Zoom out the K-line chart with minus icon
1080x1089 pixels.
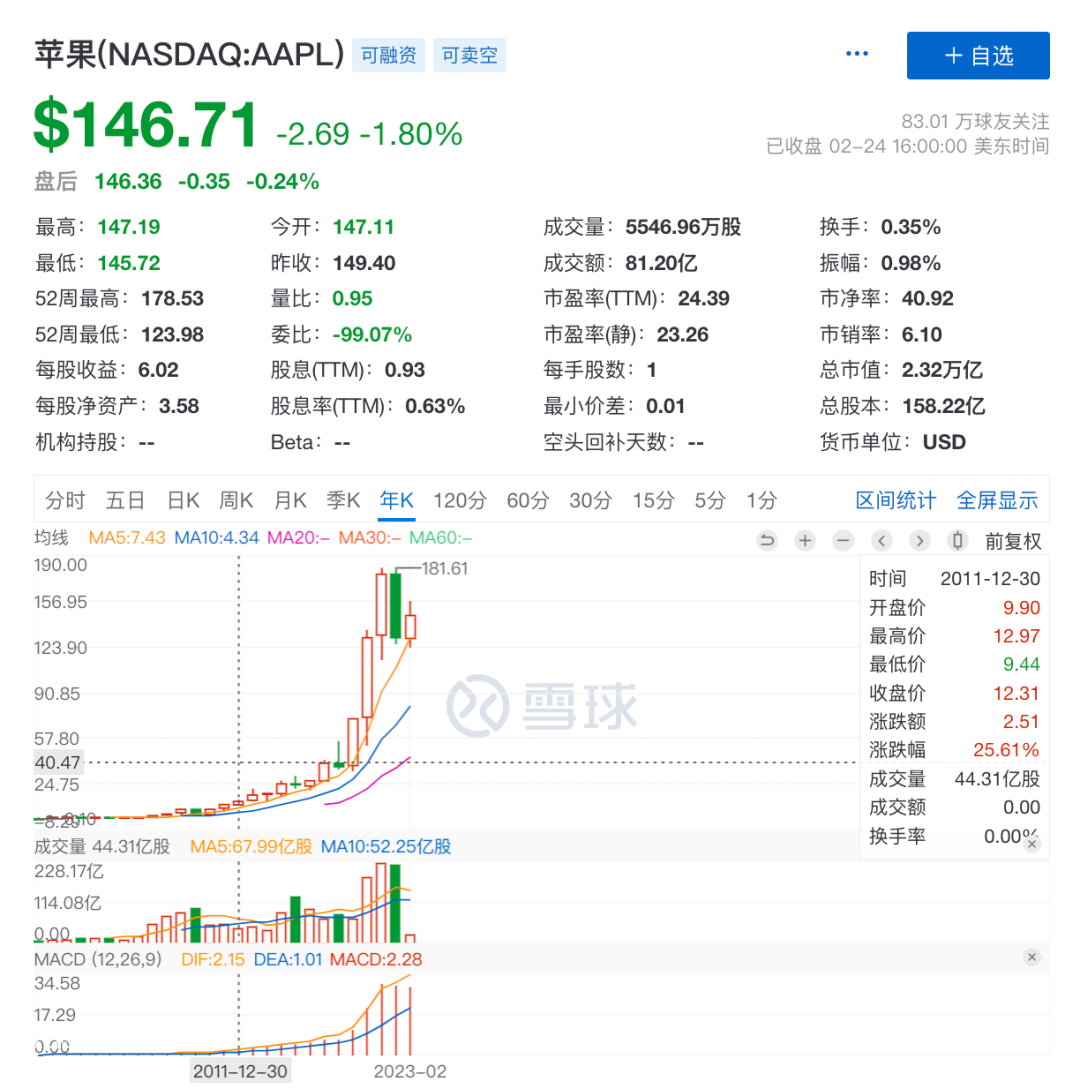[843, 540]
